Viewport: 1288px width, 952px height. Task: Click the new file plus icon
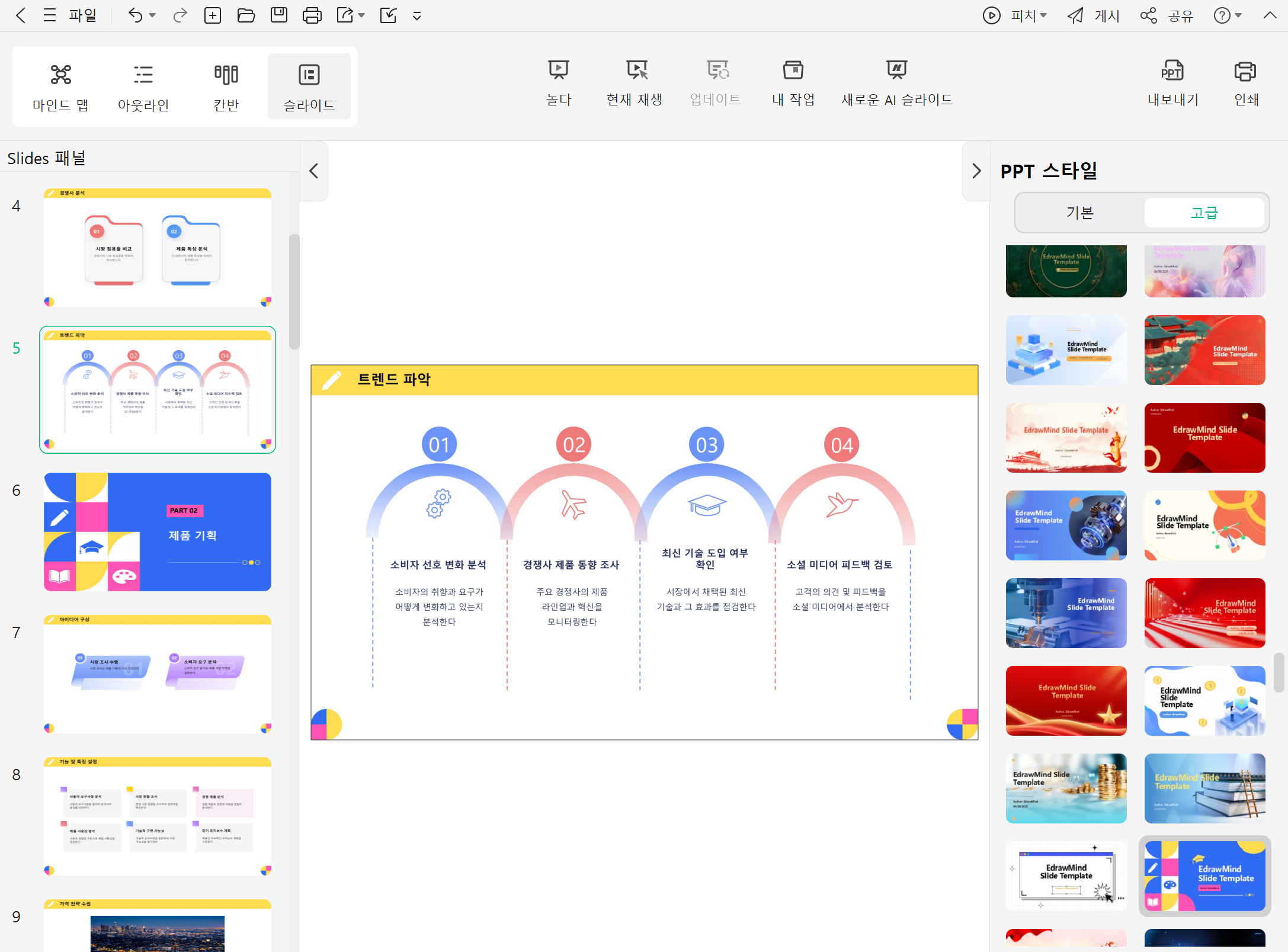pyautogui.click(x=213, y=15)
